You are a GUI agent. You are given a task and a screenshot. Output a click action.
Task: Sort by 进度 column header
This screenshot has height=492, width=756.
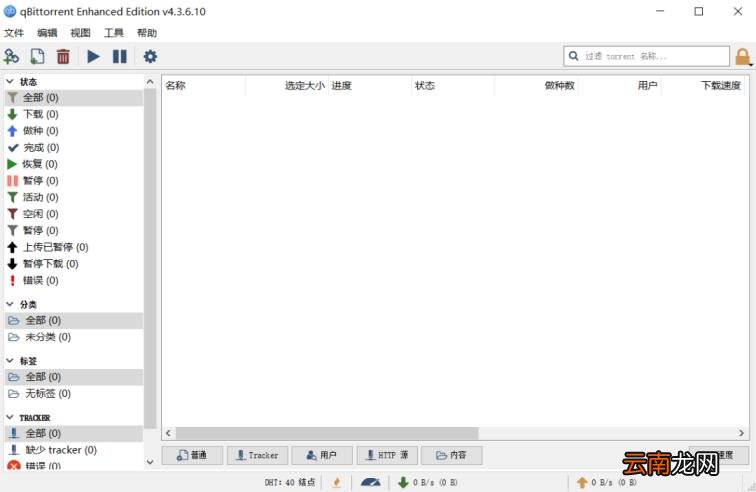(370, 86)
